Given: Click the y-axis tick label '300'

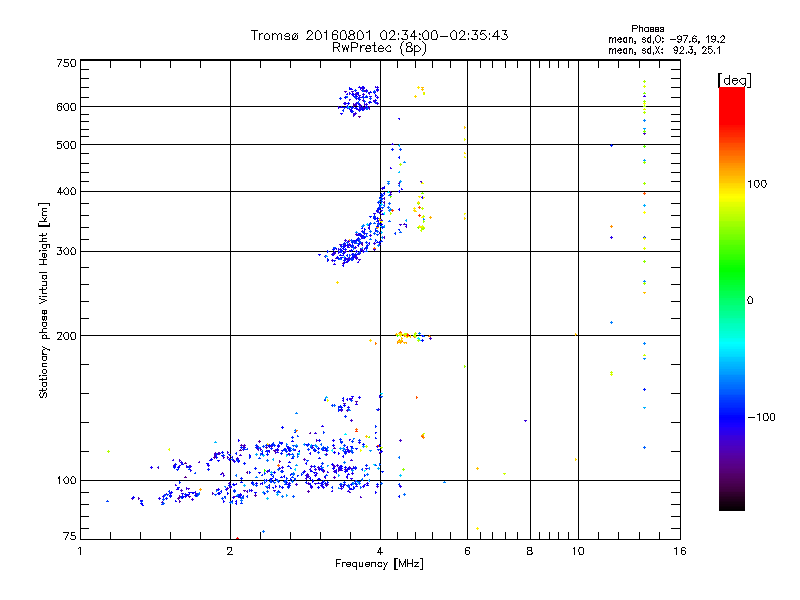Looking at the screenshot, I should (66, 252).
